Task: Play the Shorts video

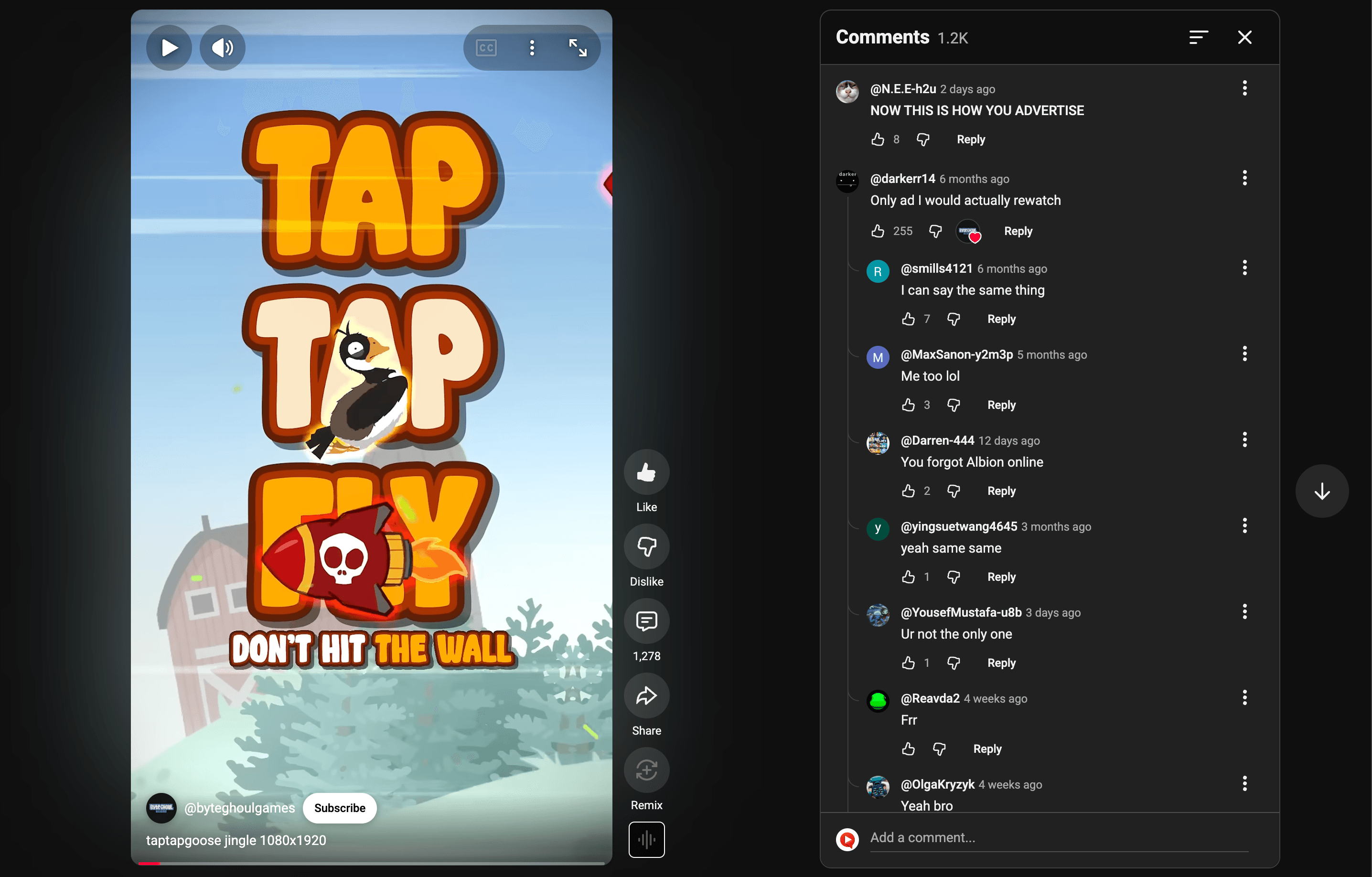Action: pyautogui.click(x=169, y=48)
